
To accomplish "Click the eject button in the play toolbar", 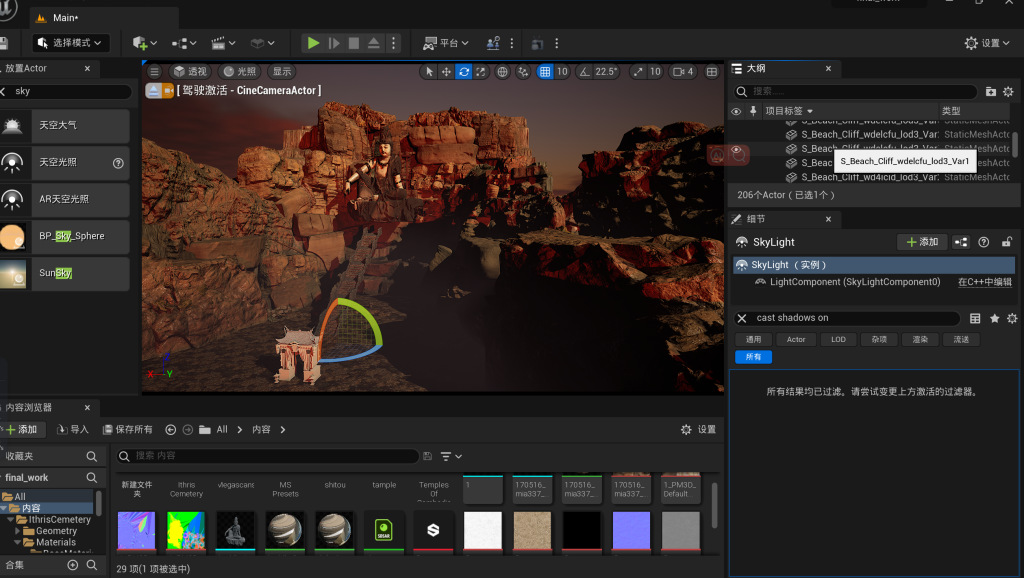I will pos(374,43).
